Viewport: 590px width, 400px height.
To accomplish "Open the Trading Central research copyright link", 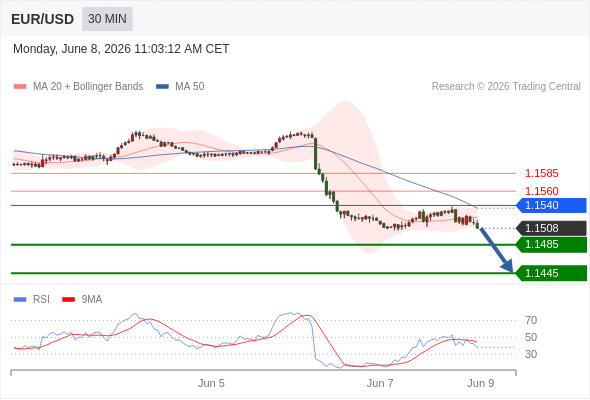I will 506,87.
